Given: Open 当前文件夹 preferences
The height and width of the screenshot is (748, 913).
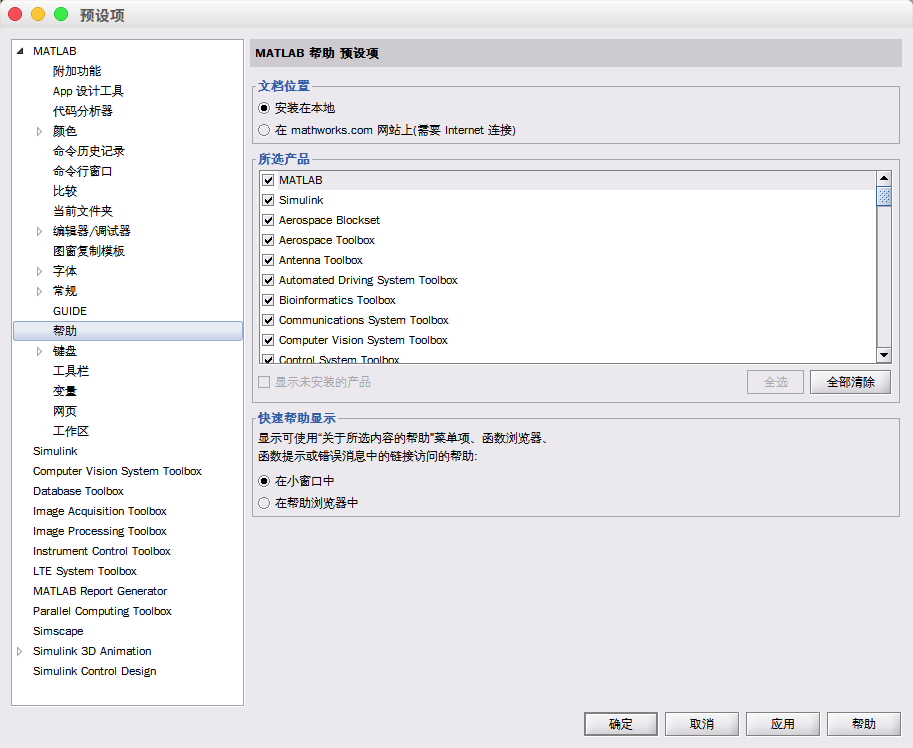Looking at the screenshot, I should tap(83, 211).
